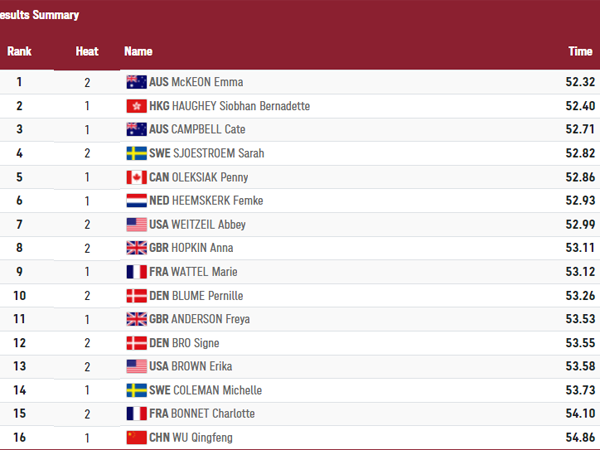
Task: Click the Sweden flag next to SJOESTROEM Sarah
Action: click(x=136, y=153)
